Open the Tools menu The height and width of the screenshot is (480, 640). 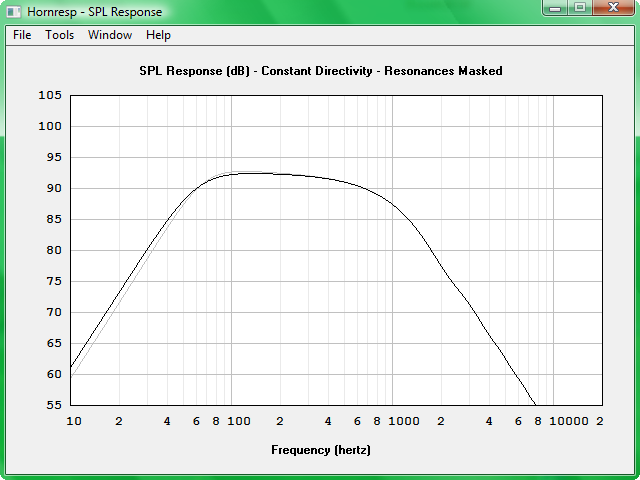60,35
